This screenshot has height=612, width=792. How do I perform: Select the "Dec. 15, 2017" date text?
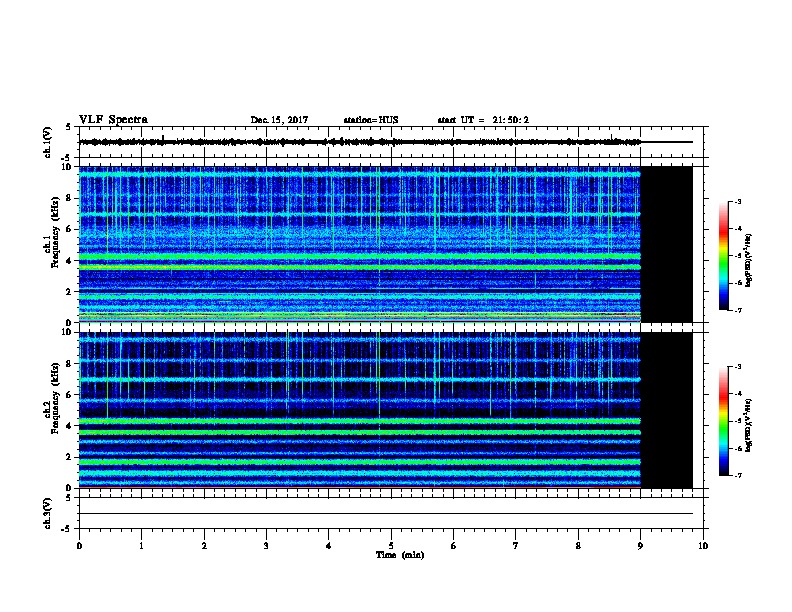(279, 120)
